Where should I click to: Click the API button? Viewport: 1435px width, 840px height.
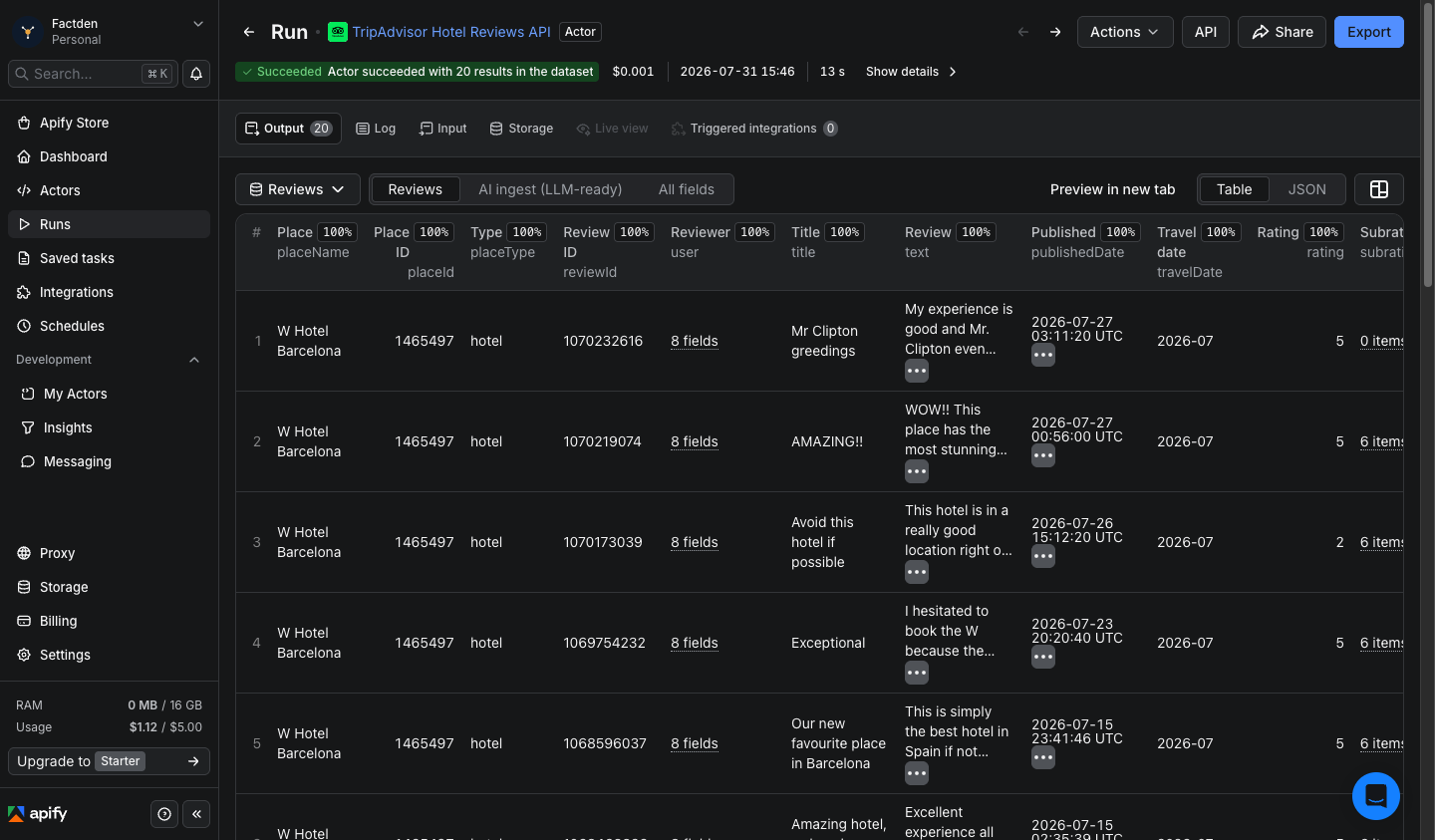1206,32
